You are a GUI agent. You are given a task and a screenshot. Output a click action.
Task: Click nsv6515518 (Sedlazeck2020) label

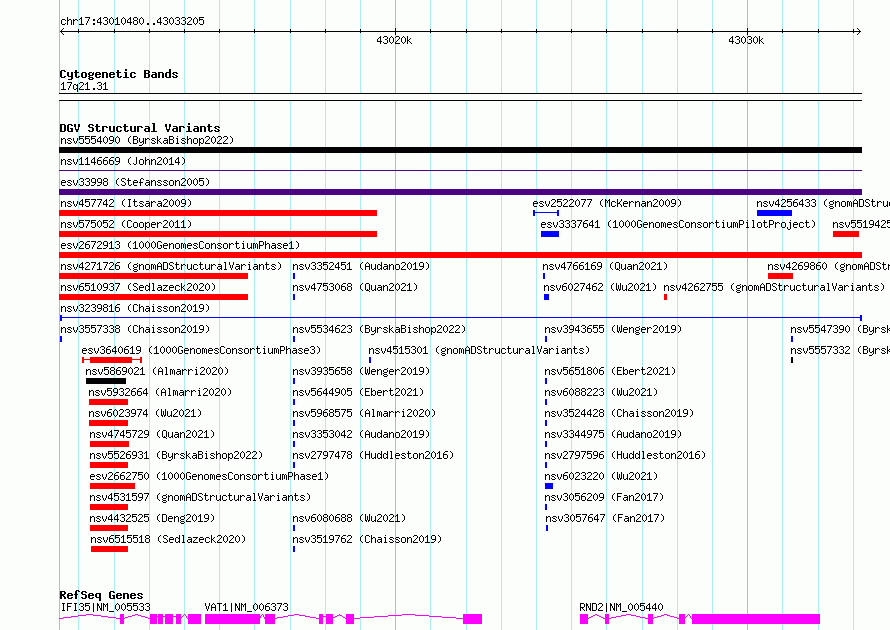pyautogui.click(x=168, y=539)
